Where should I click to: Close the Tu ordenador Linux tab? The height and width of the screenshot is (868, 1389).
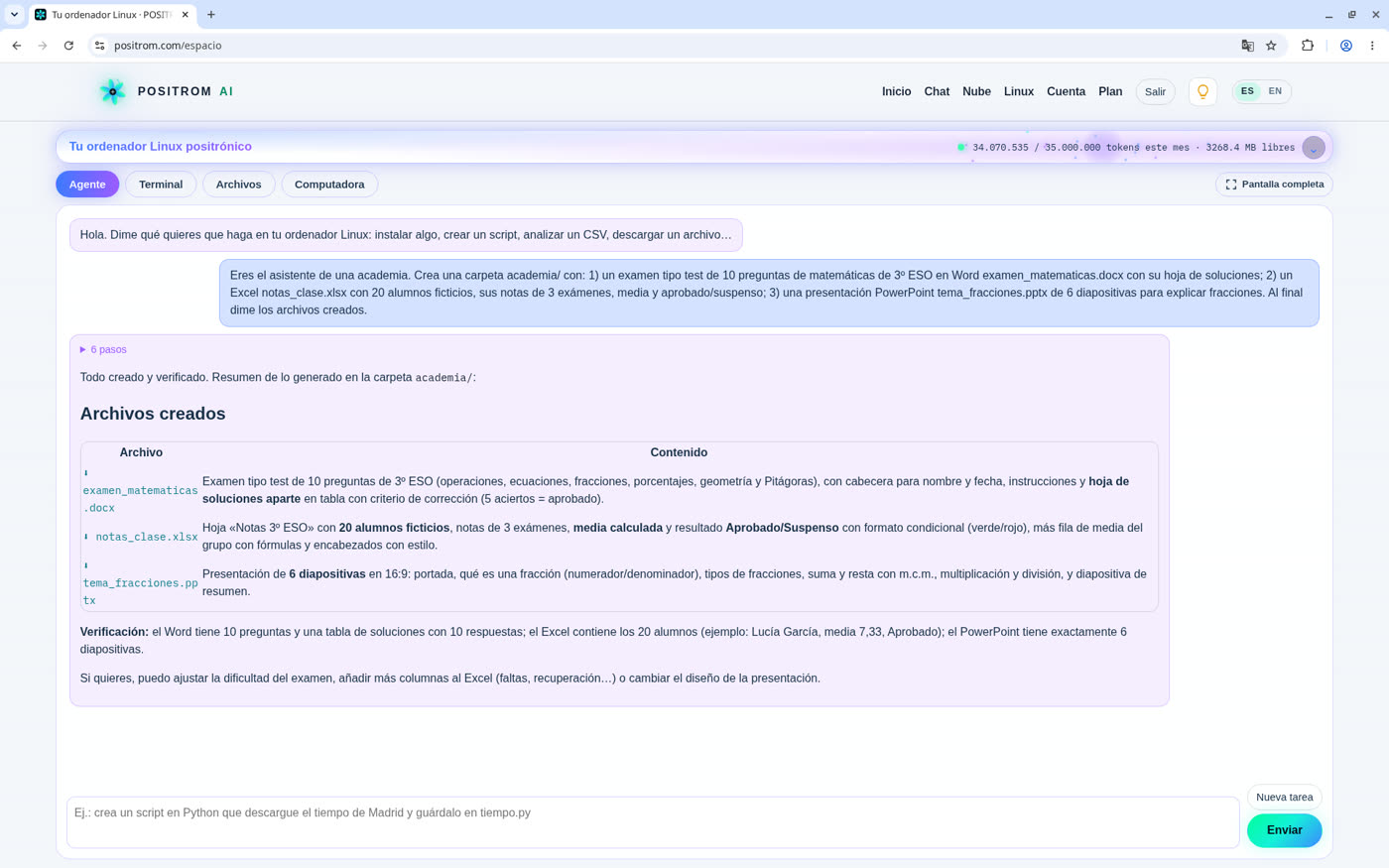tap(185, 15)
